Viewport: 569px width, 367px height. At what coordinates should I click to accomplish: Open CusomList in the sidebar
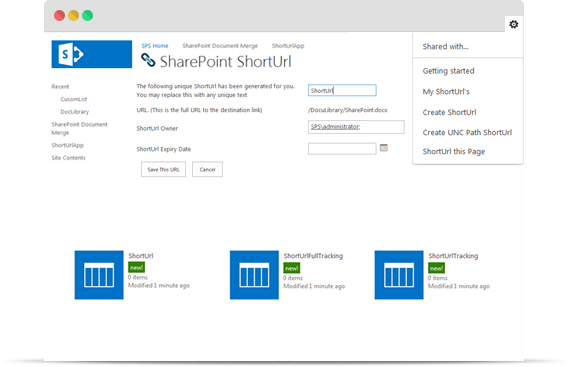point(74,99)
